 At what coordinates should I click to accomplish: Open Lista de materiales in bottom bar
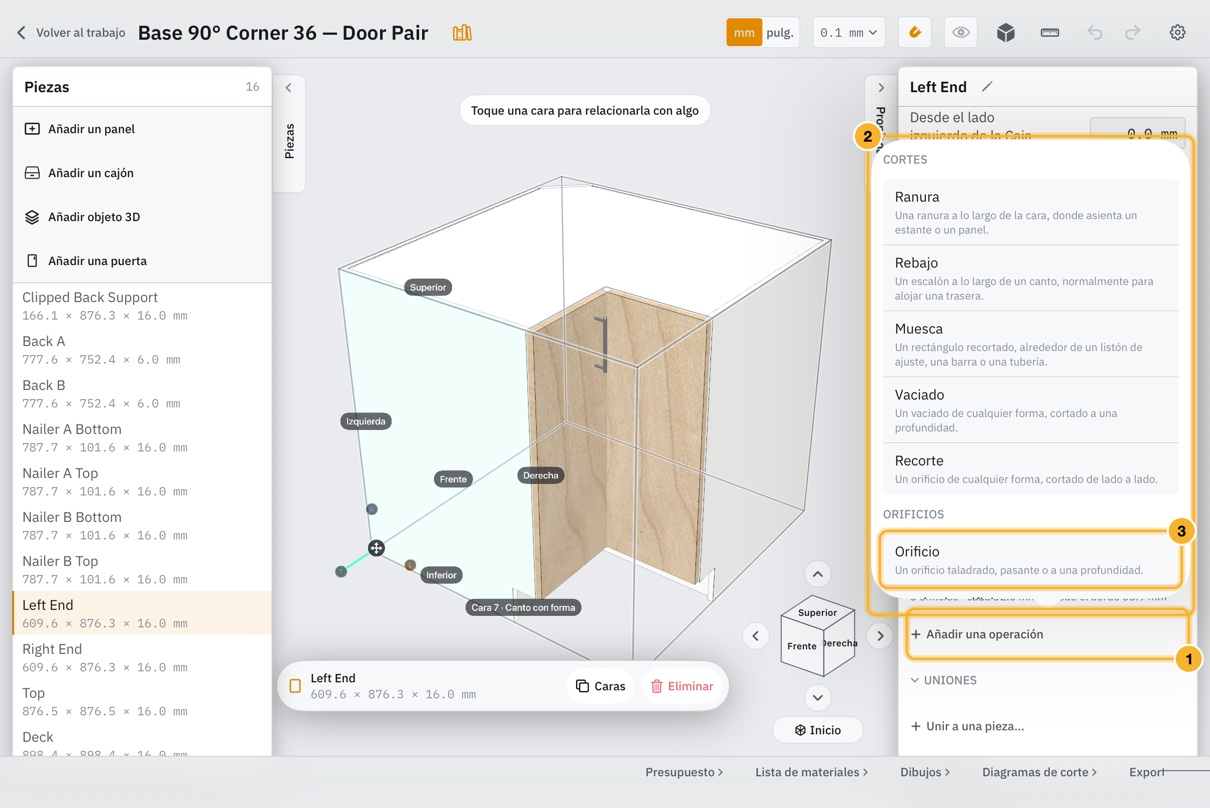pyautogui.click(x=811, y=772)
